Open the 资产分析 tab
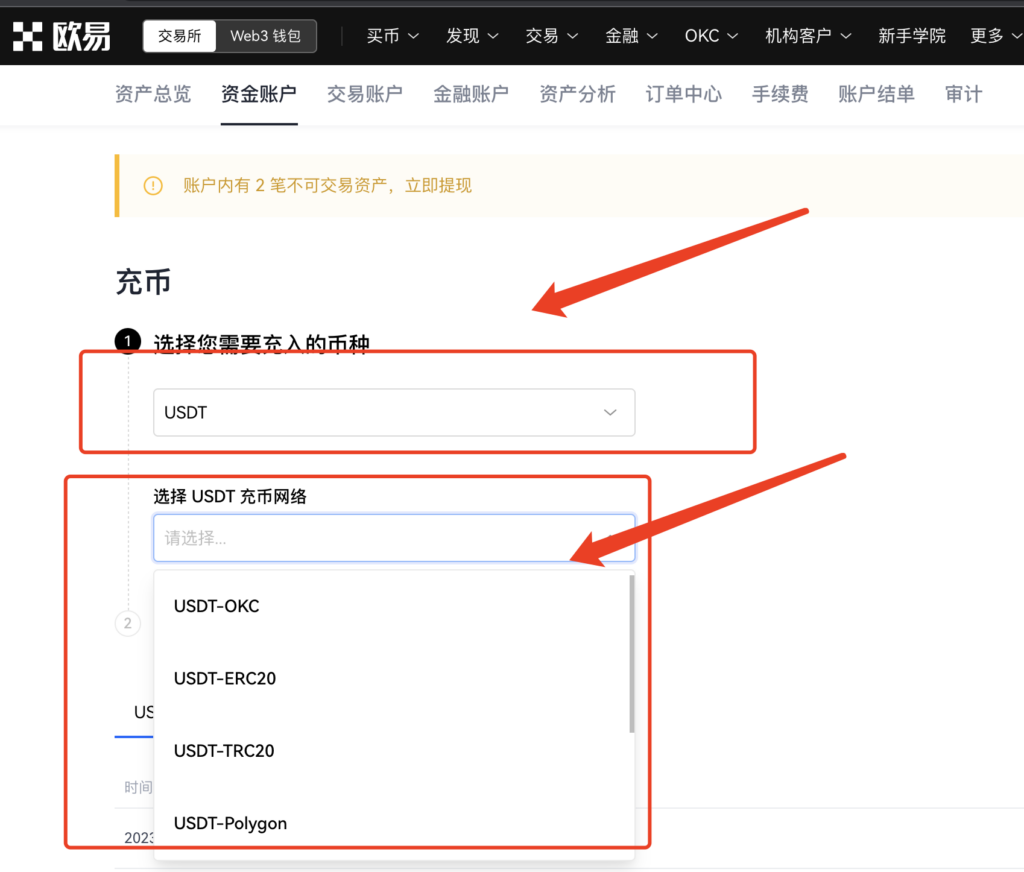The height and width of the screenshot is (872, 1024). [577, 94]
